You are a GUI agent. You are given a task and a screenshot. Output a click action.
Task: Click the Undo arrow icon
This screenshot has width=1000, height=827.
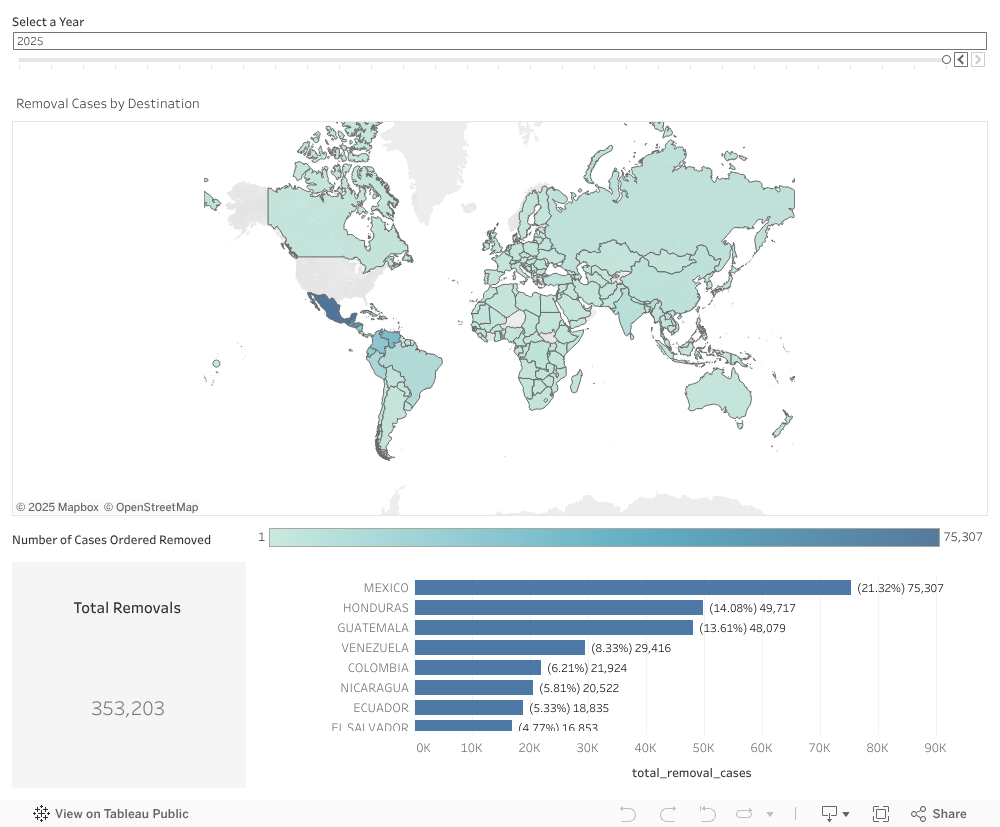pyautogui.click(x=628, y=814)
